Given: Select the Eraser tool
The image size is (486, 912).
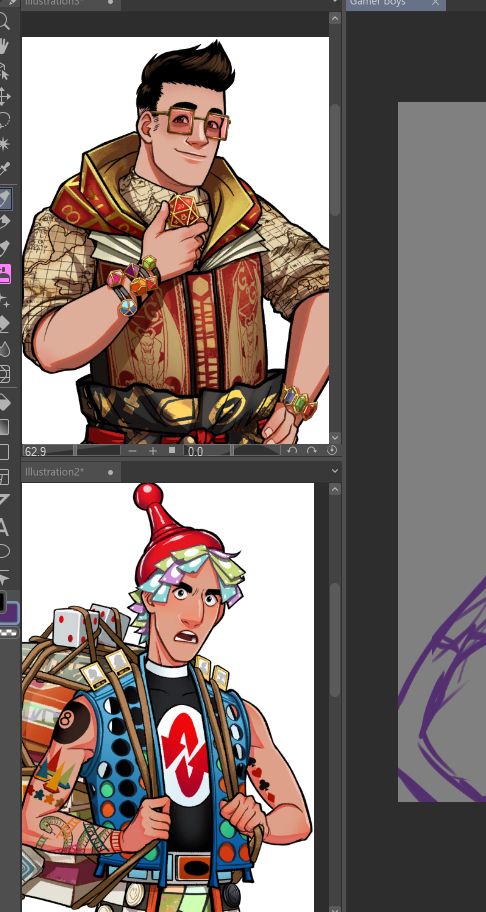Looking at the screenshot, I should tap(5, 325).
